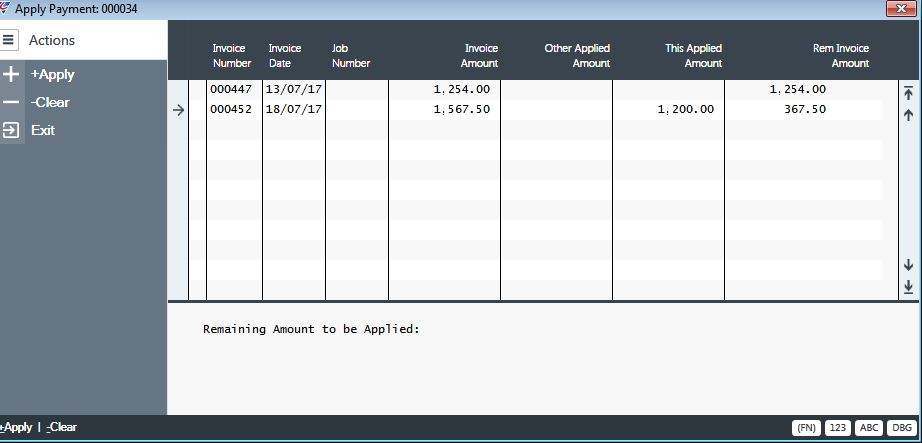This screenshot has width=922, height=443.
Task: Click the Job Number column header
Action: click(x=350, y=56)
